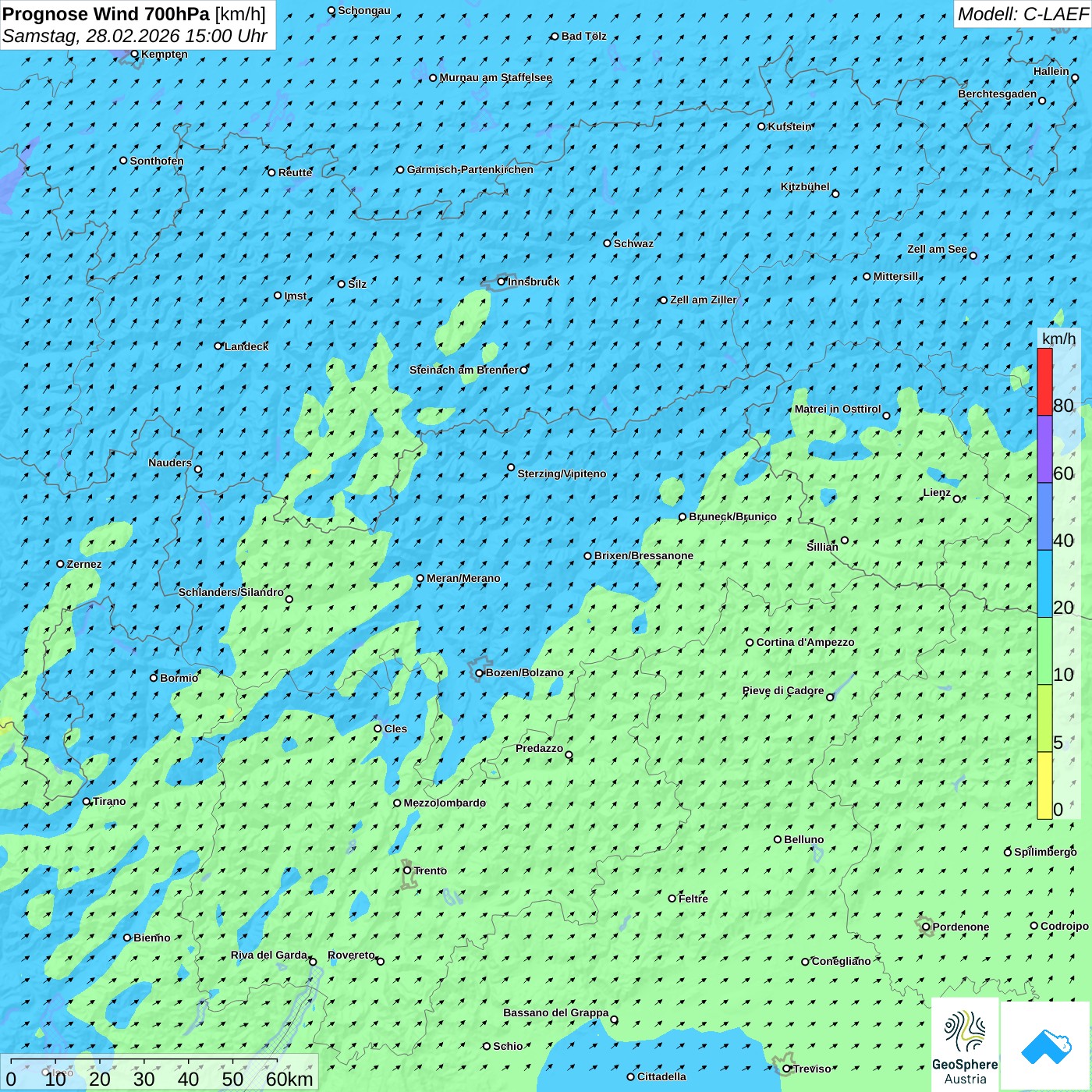Click the Zell am Ziller label
Viewport: 1092px width, 1092px height.
[x=704, y=300]
